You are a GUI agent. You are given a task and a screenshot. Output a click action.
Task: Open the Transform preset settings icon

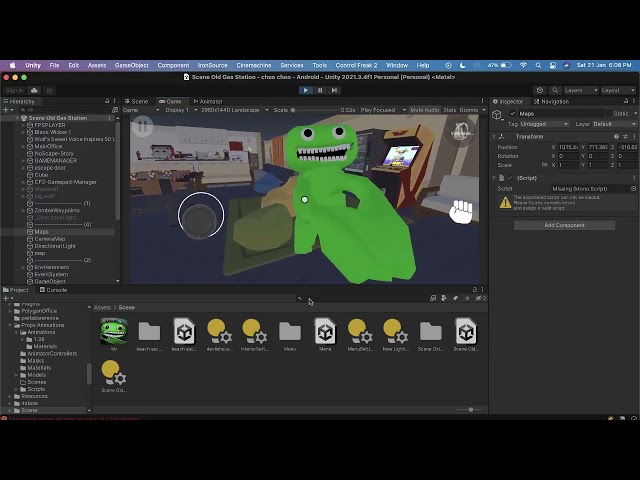click(x=625, y=136)
